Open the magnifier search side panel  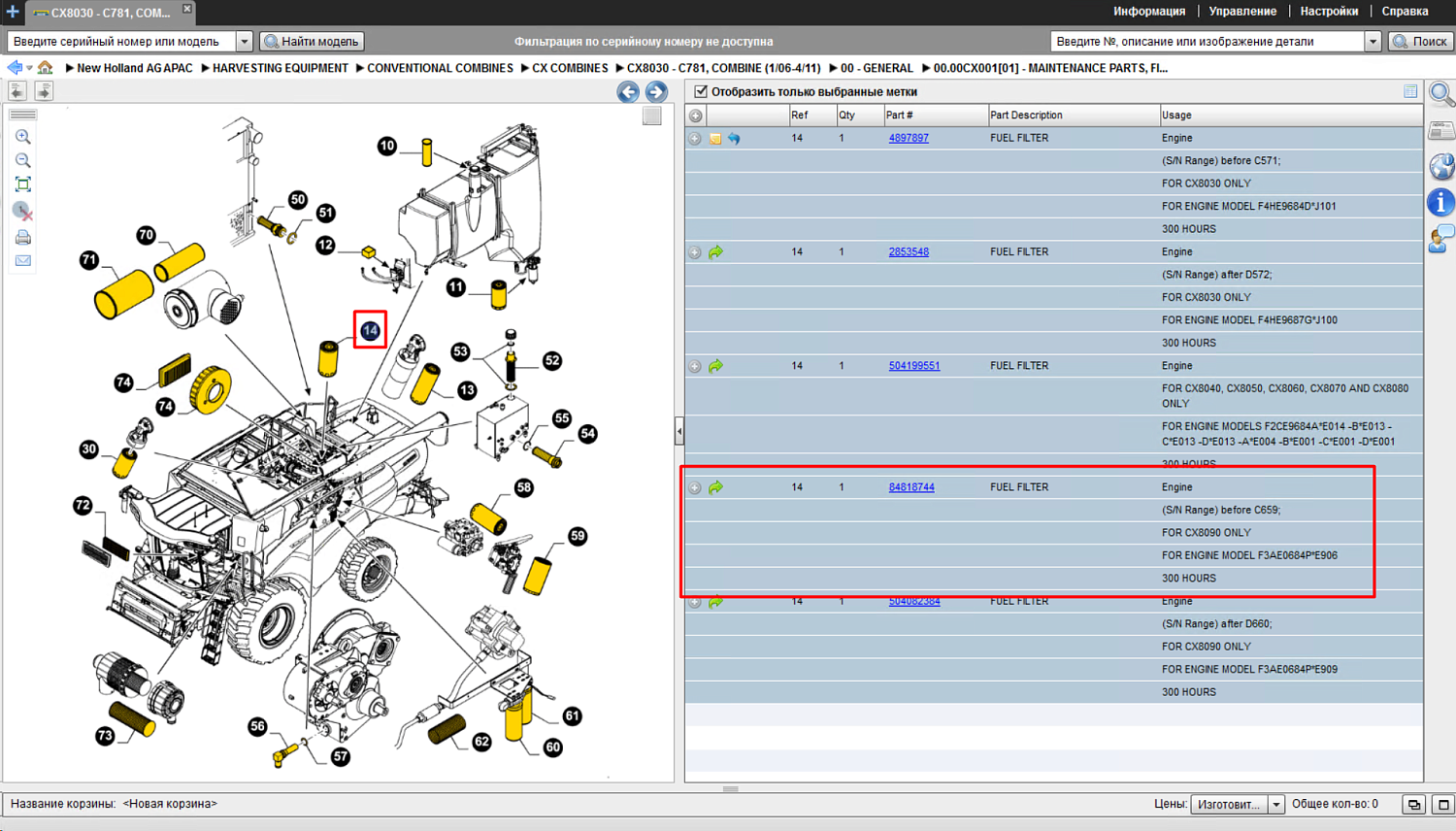coord(1441,94)
